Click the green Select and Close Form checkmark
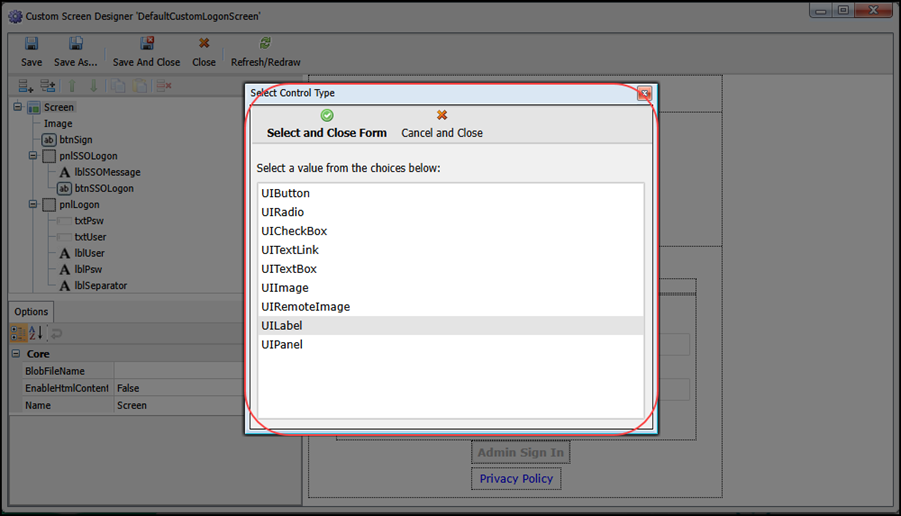The image size is (901, 516). pyautogui.click(x=327, y=116)
